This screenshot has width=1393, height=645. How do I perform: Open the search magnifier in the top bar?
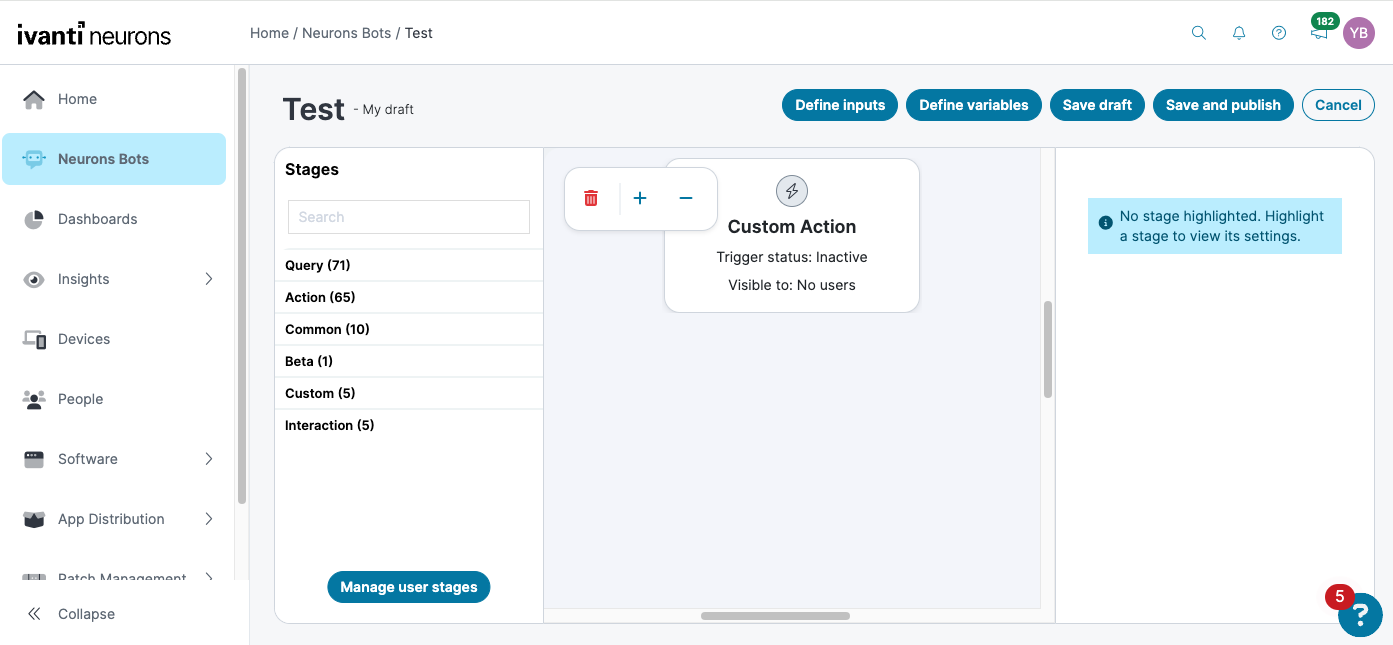coord(1199,33)
